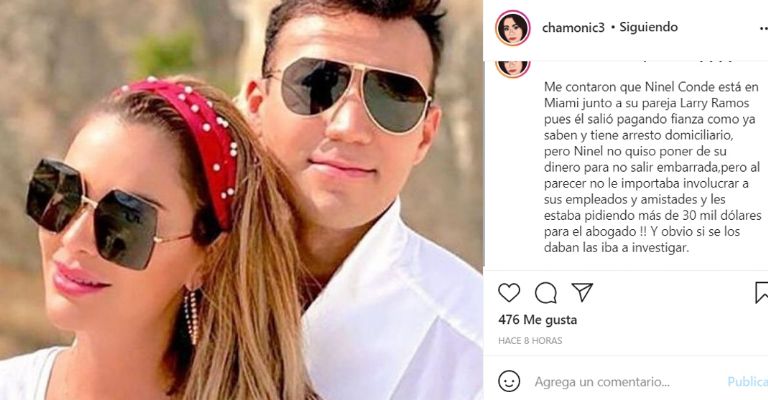This screenshot has width=768, height=400.
Task: Open the emoji picker smiley icon
Action: (x=509, y=381)
